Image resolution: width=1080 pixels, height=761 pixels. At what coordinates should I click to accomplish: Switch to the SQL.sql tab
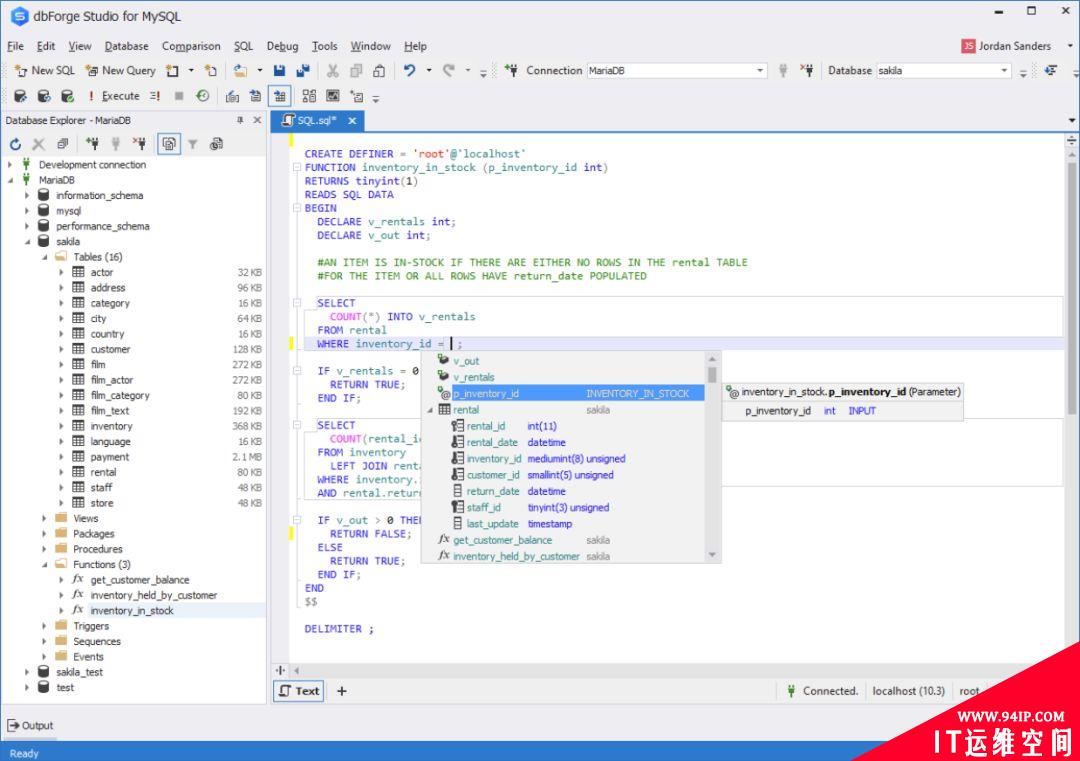point(316,121)
